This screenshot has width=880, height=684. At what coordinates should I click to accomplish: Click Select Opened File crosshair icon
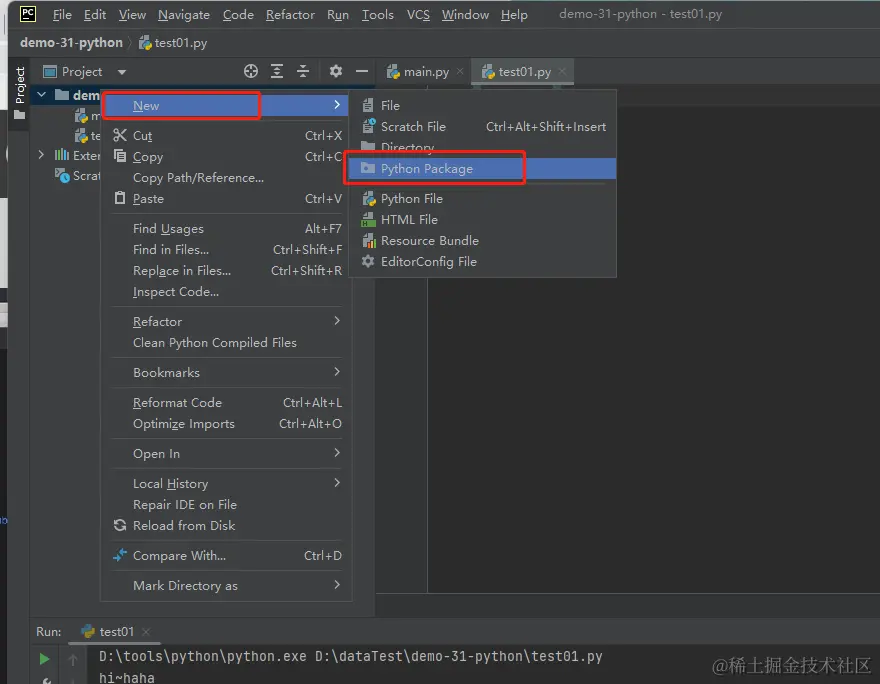(x=251, y=71)
